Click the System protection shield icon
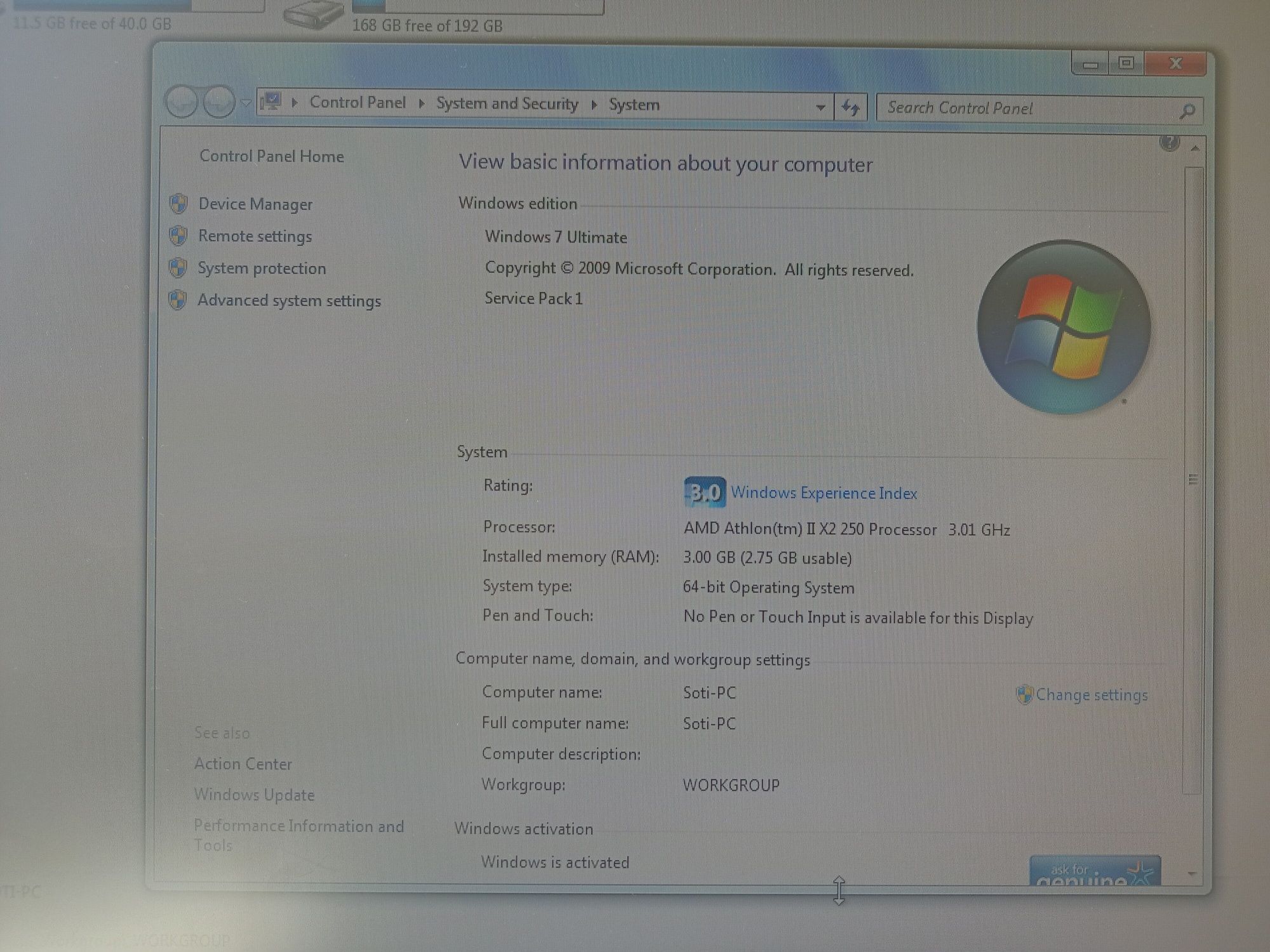The image size is (1270, 952). pyautogui.click(x=178, y=268)
